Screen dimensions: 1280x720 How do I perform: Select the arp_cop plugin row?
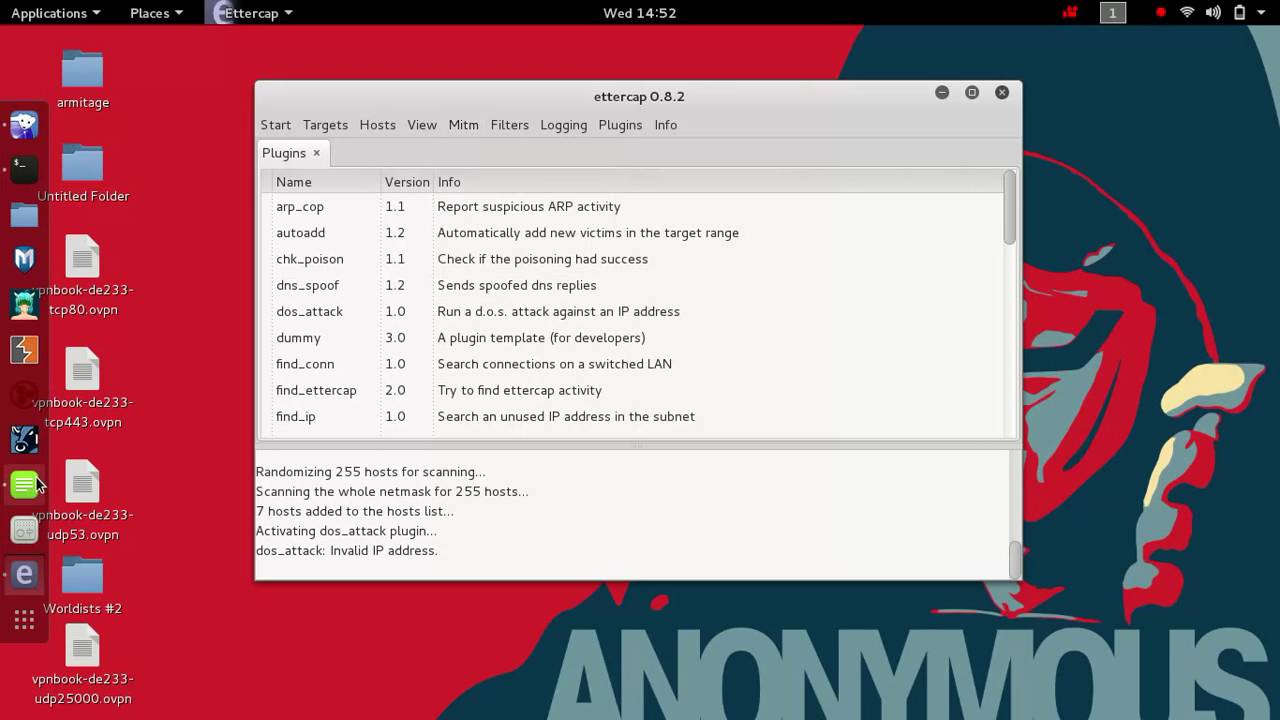coord(632,207)
